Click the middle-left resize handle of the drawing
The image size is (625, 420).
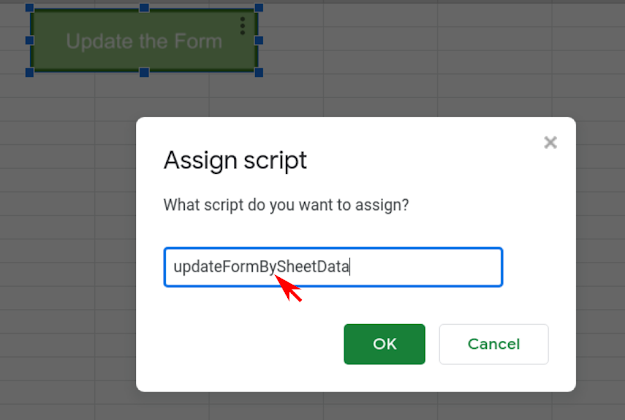(30, 40)
